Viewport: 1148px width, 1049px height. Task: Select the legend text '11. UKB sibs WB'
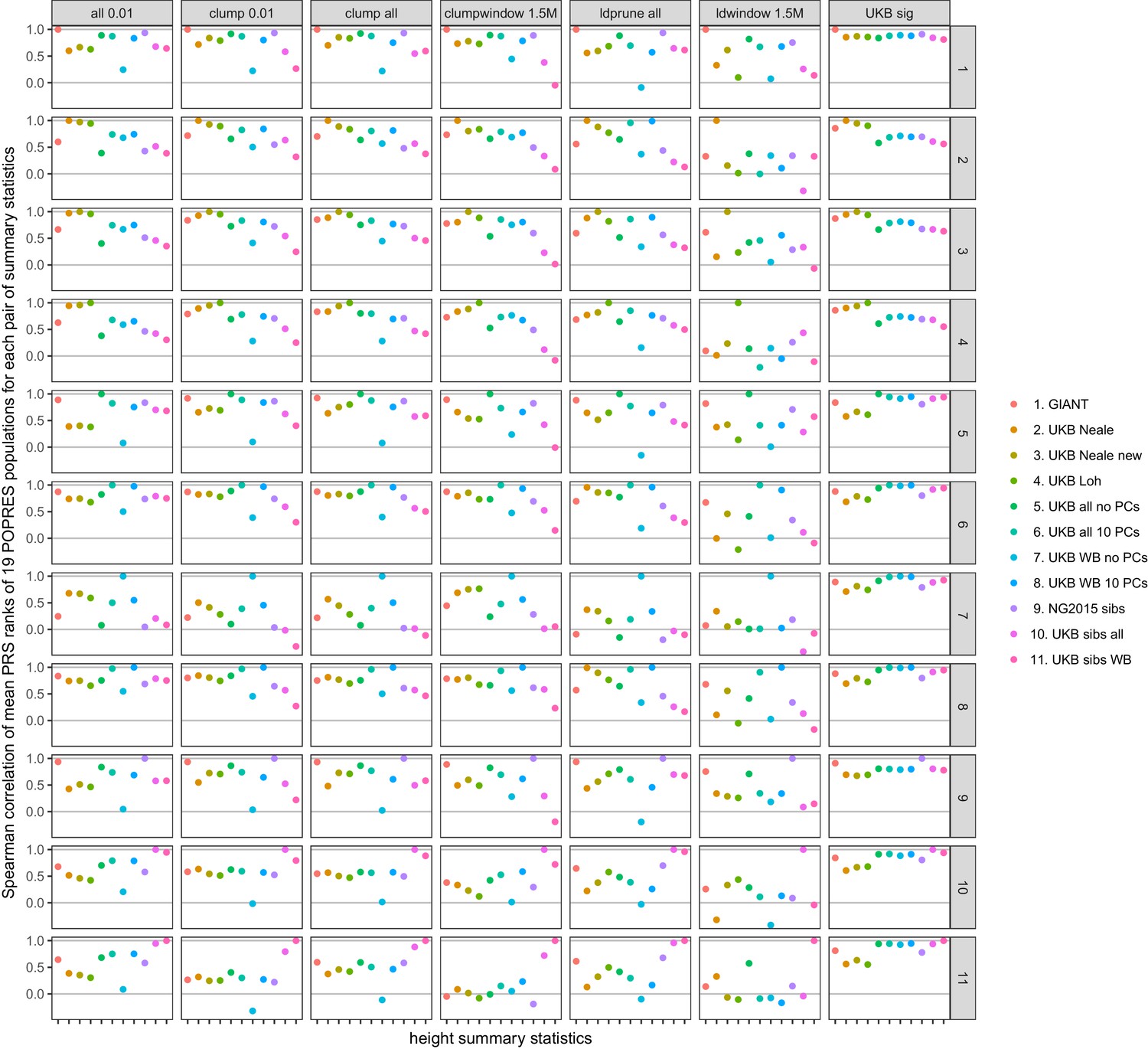point(1080,659)
